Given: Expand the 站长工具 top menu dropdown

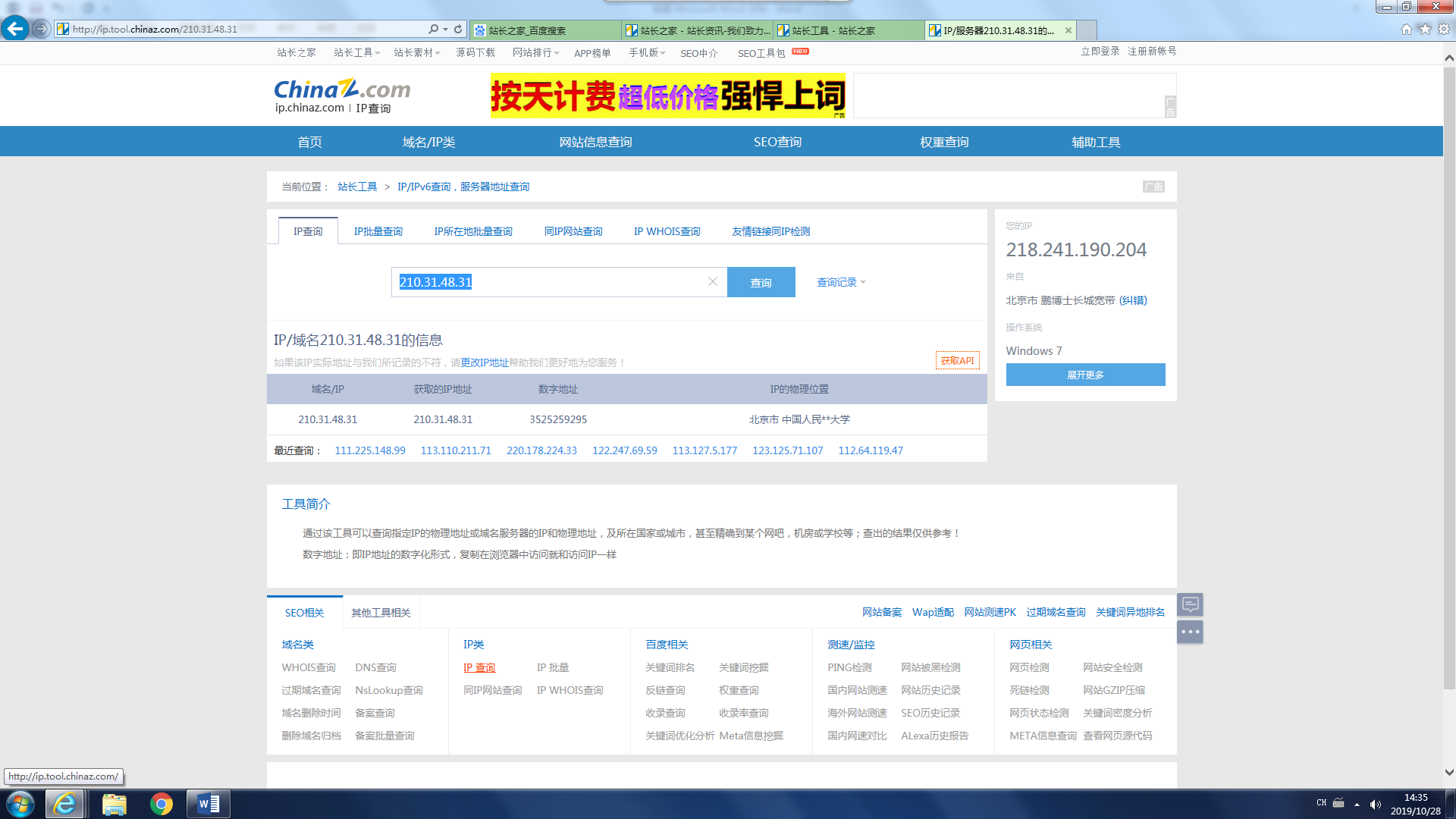Looking at the screenshot, I should pyautogui.click(x=356, y=52).
